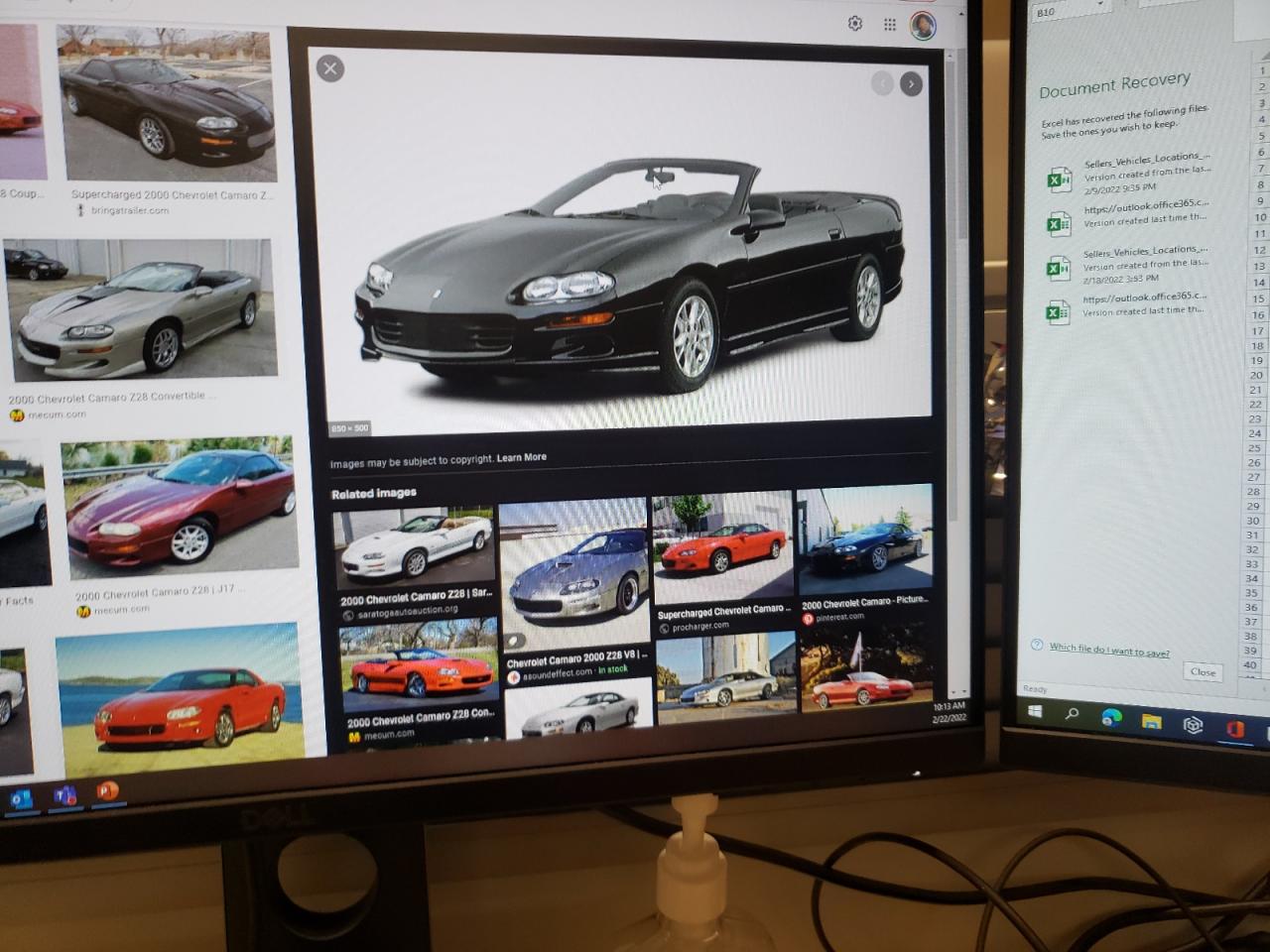Select Excel row header 20
The image size is (1270, 952).
(x=1257, y=376)
